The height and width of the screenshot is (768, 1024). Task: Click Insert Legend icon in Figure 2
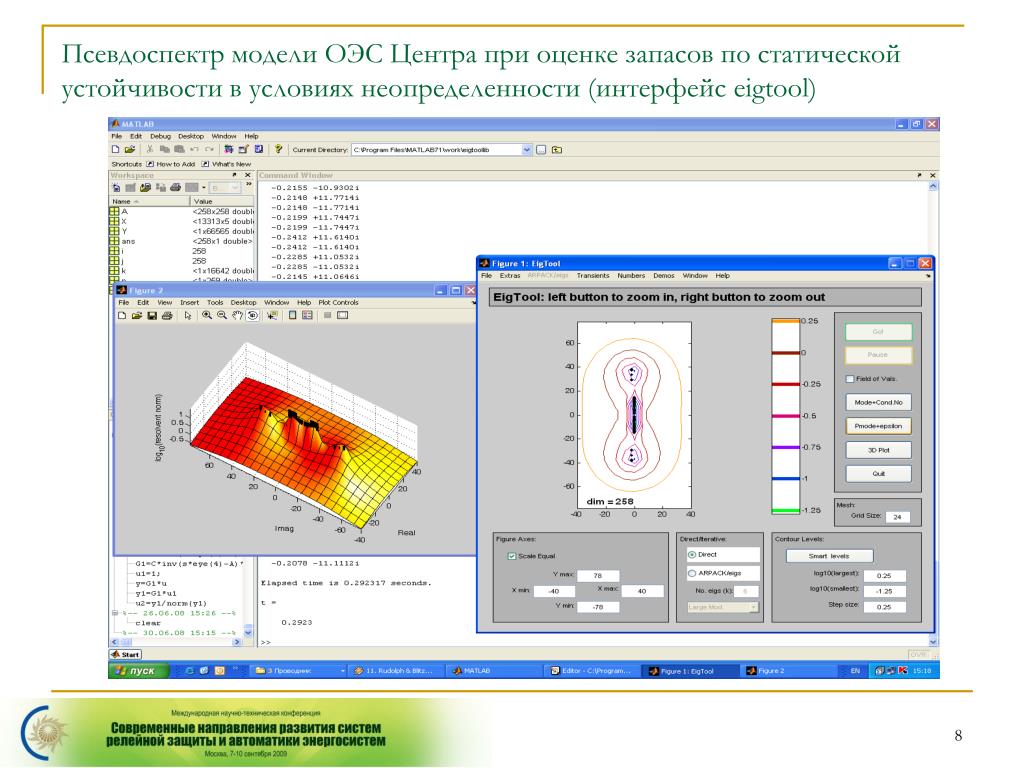[x=307, y=315]
